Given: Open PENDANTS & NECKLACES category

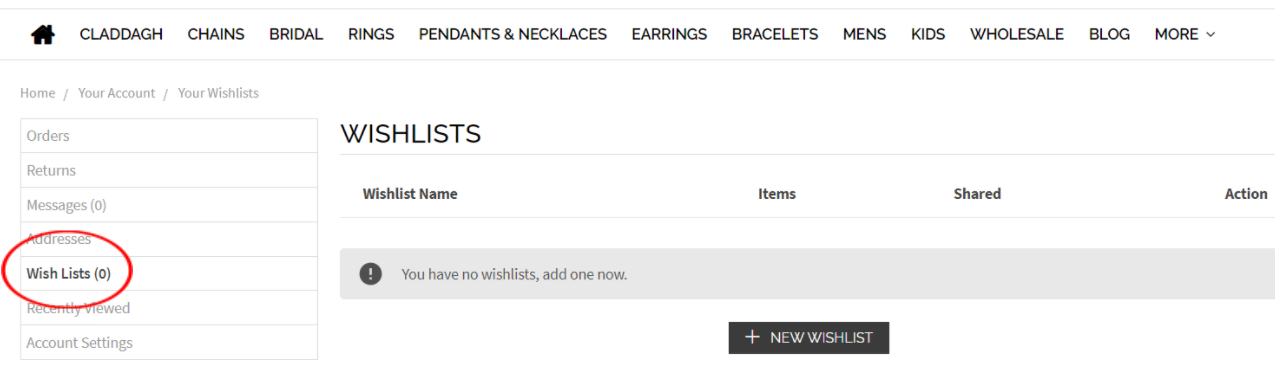Looking at the screenshot, I should click(513, 34).
